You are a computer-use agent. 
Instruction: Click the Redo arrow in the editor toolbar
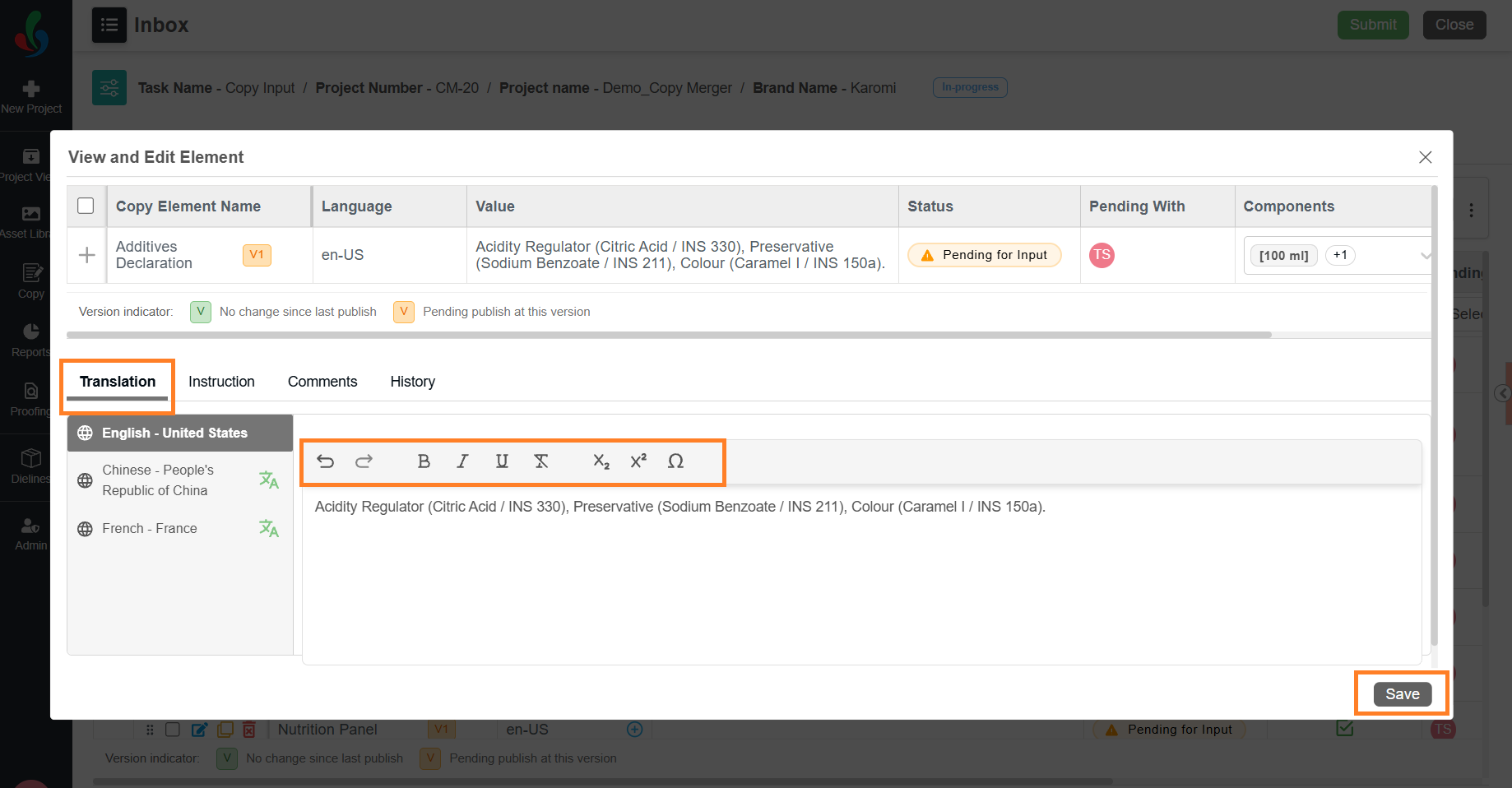[x=364, y=461]
